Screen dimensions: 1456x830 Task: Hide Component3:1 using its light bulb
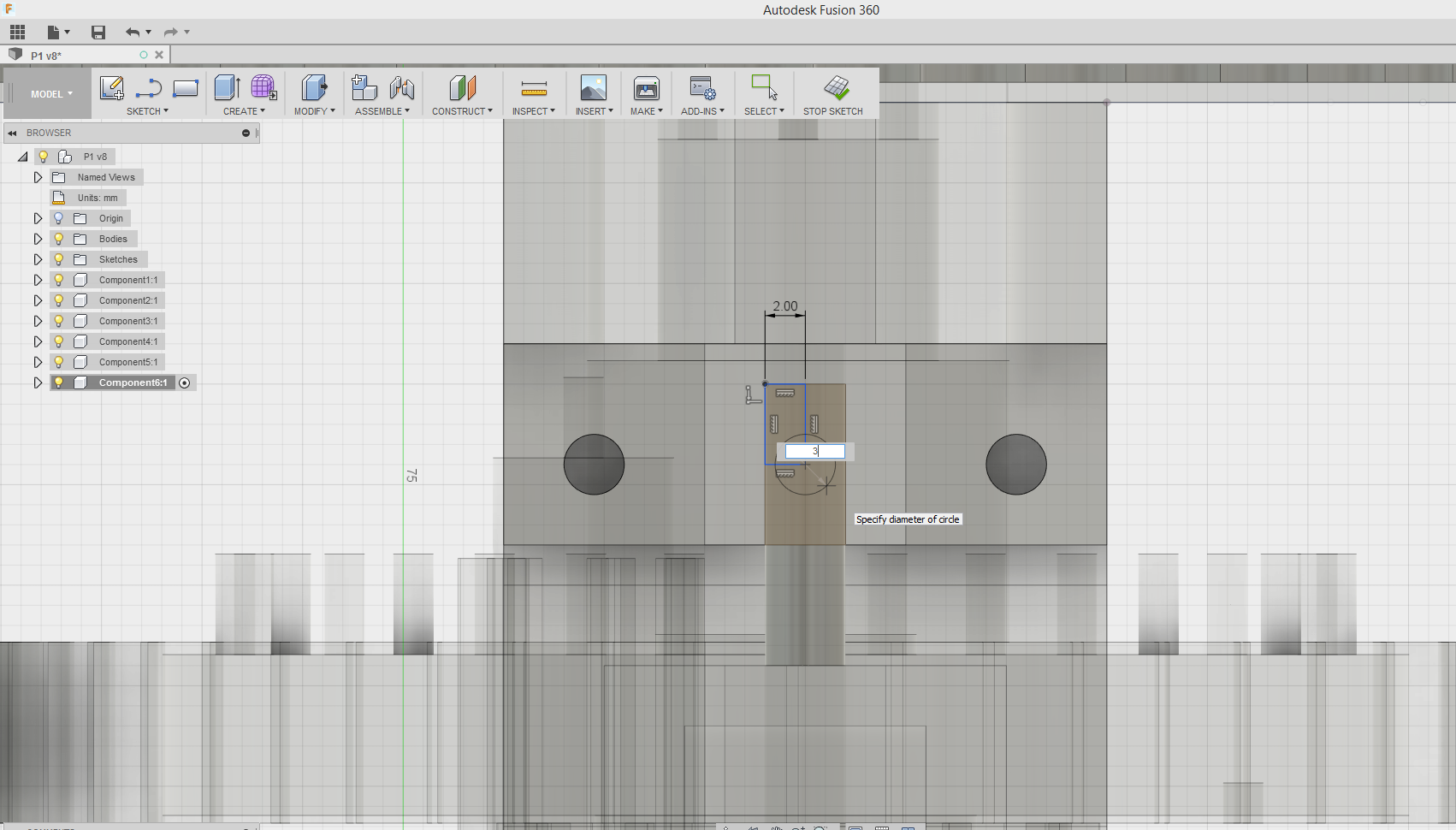[x=58, y=321]
